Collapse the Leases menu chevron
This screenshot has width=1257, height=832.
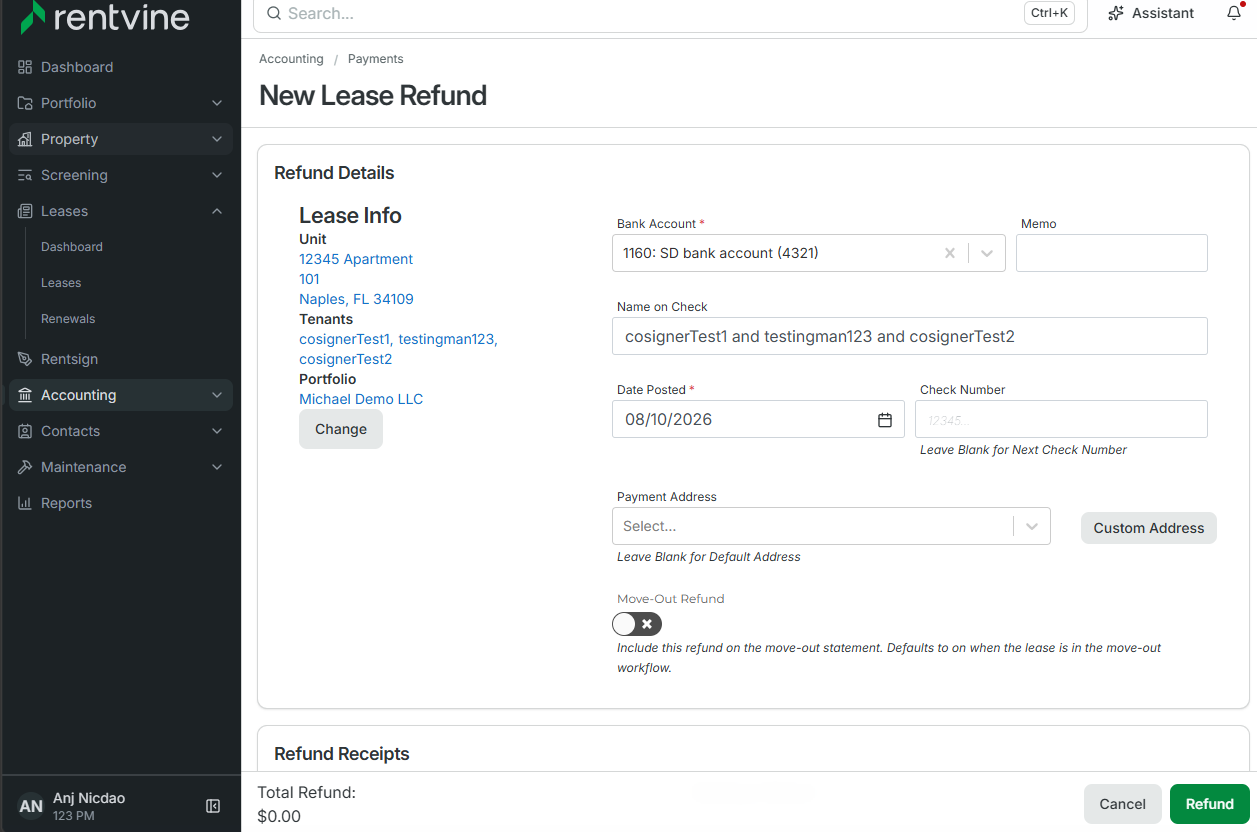(217, 211)
